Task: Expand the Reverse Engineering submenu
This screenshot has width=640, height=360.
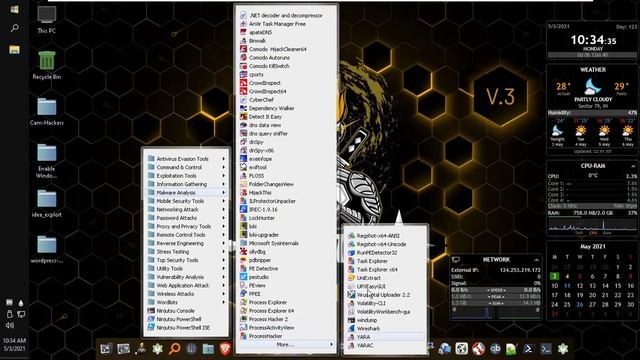Action: tap(187, 243)
